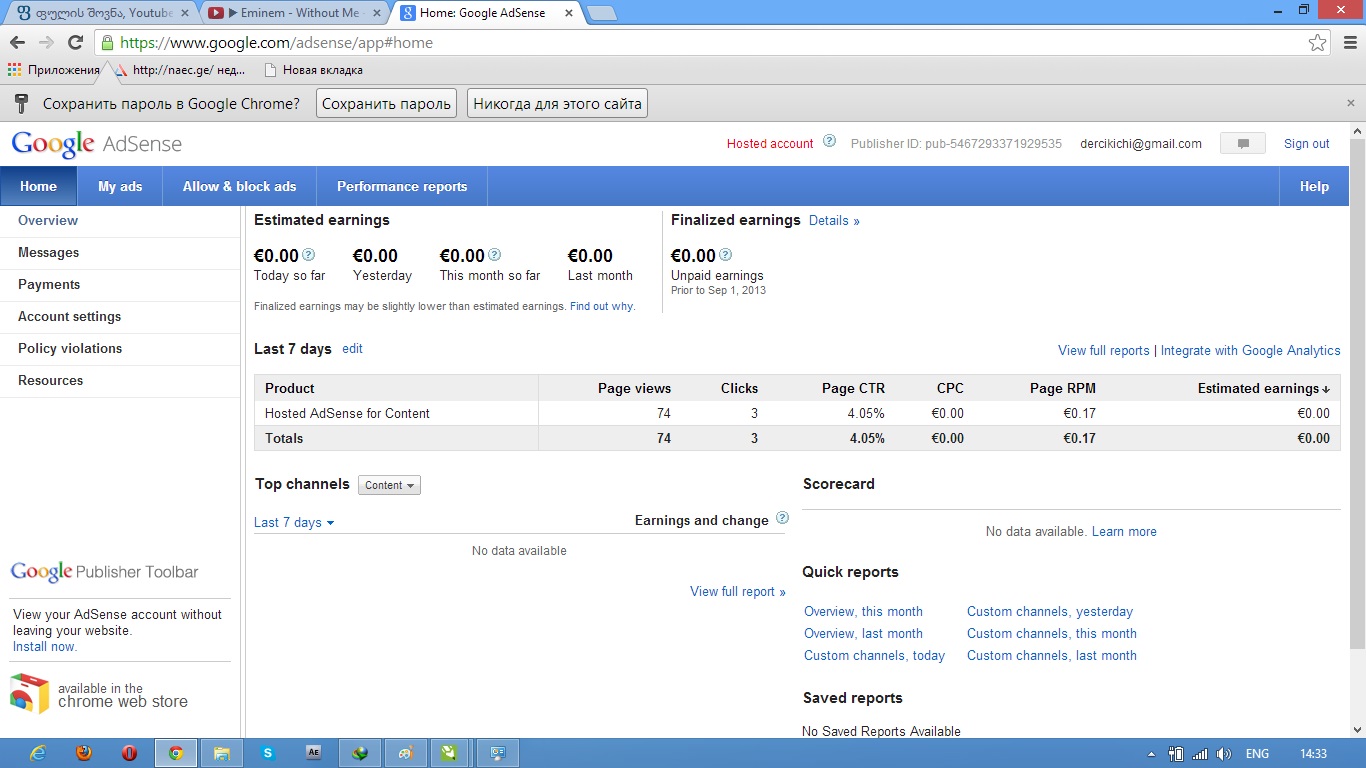Open File Explorer from the taskbar
The width and height of the screenshot is (1366, 768).
tap(221, 753)
